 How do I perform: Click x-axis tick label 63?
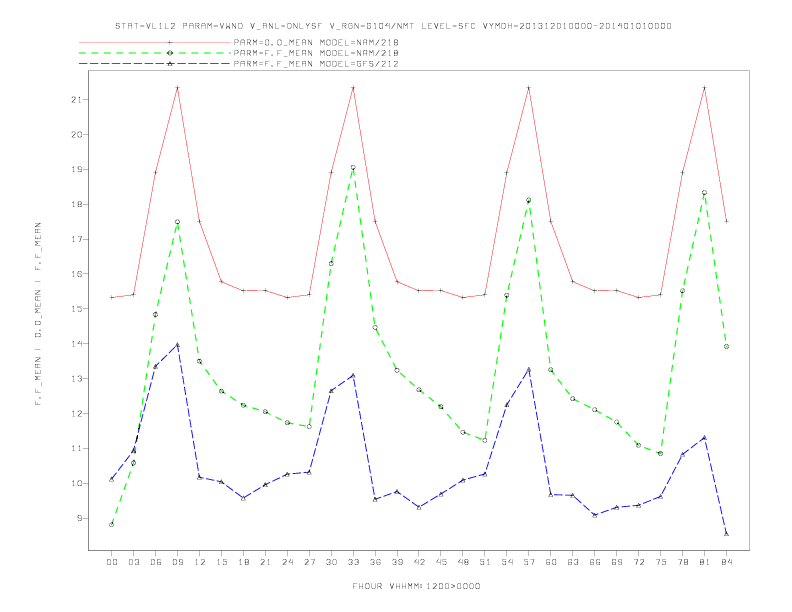tap(573, 562)
